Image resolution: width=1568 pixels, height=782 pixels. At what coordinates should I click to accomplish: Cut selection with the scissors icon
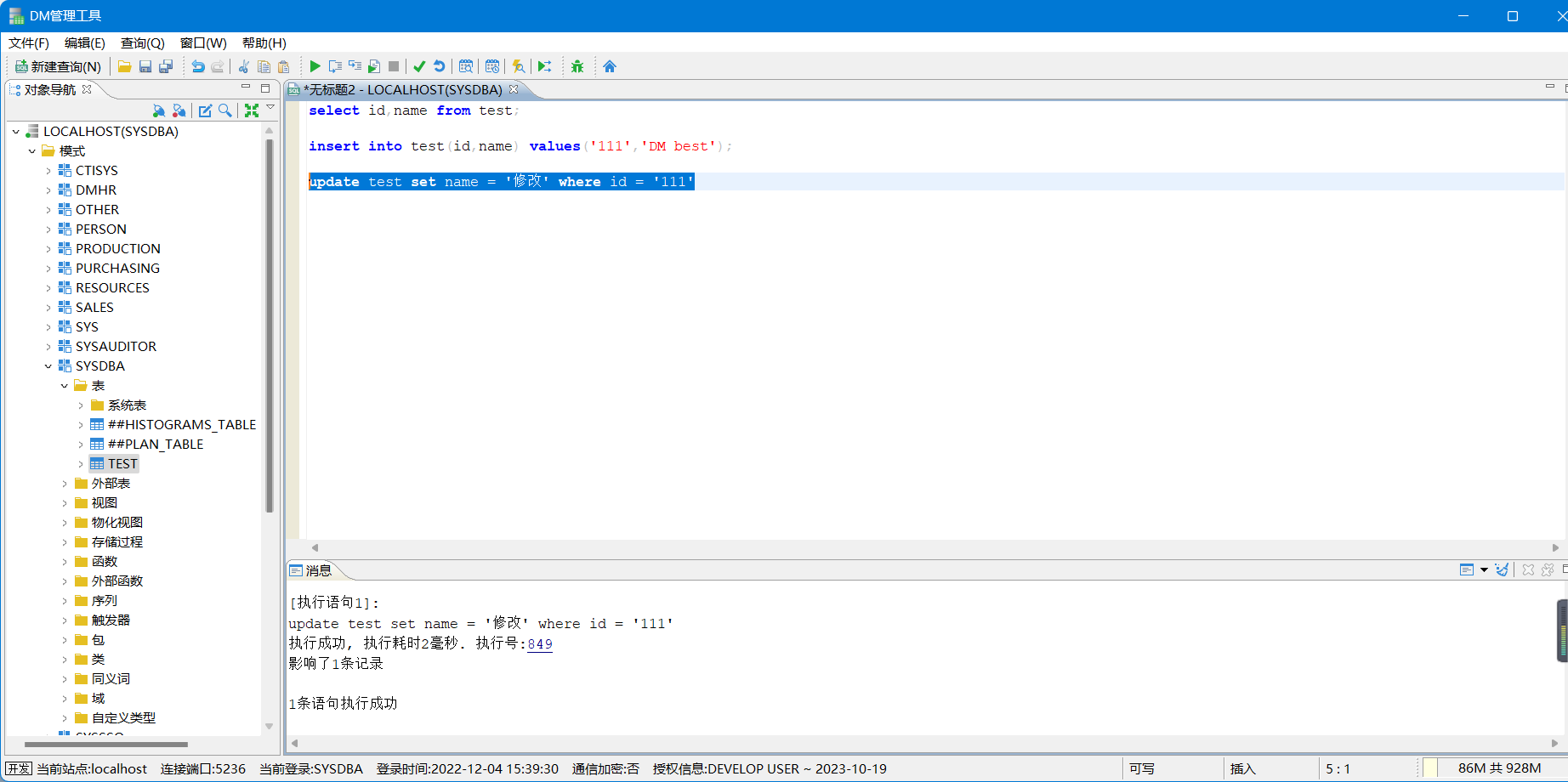(243, 66)
